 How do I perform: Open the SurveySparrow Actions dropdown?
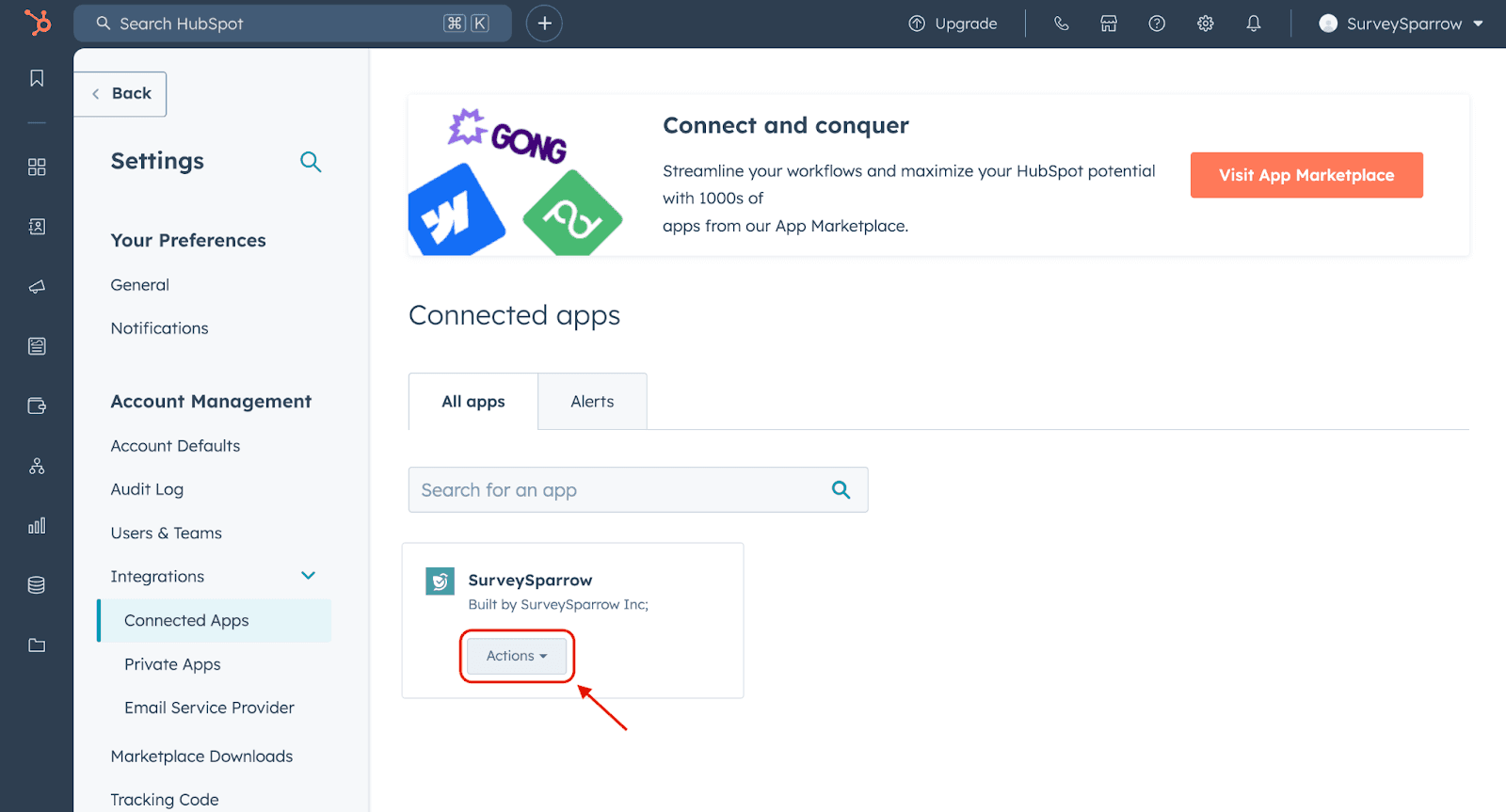(517, 656)
